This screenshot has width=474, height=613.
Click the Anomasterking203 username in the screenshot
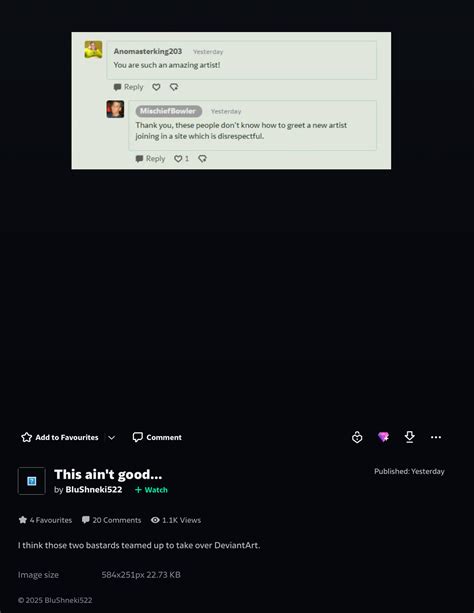(x=148, y=51)
